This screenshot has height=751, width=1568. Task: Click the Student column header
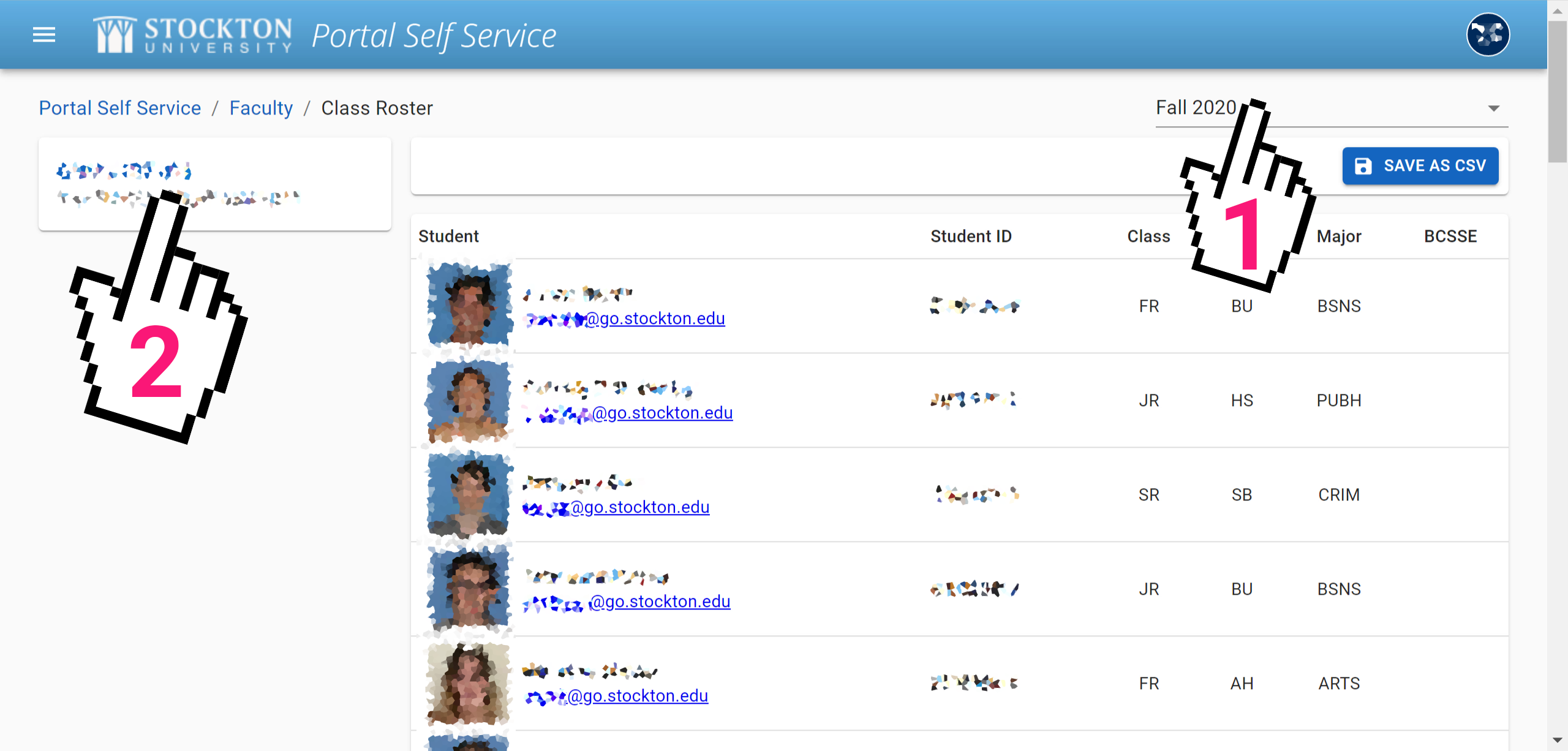click(448, 236)
